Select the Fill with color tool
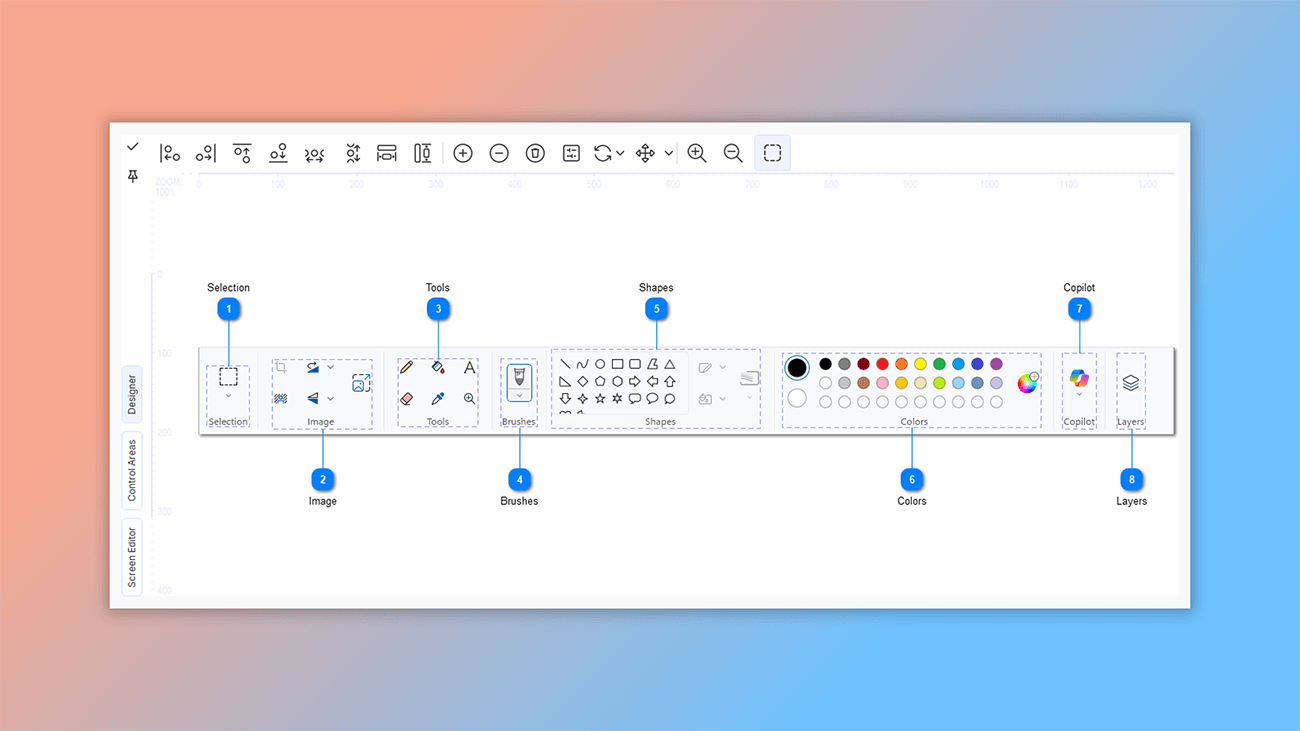This screenshot has height=731, width=1300. click(x=438, y=366)
